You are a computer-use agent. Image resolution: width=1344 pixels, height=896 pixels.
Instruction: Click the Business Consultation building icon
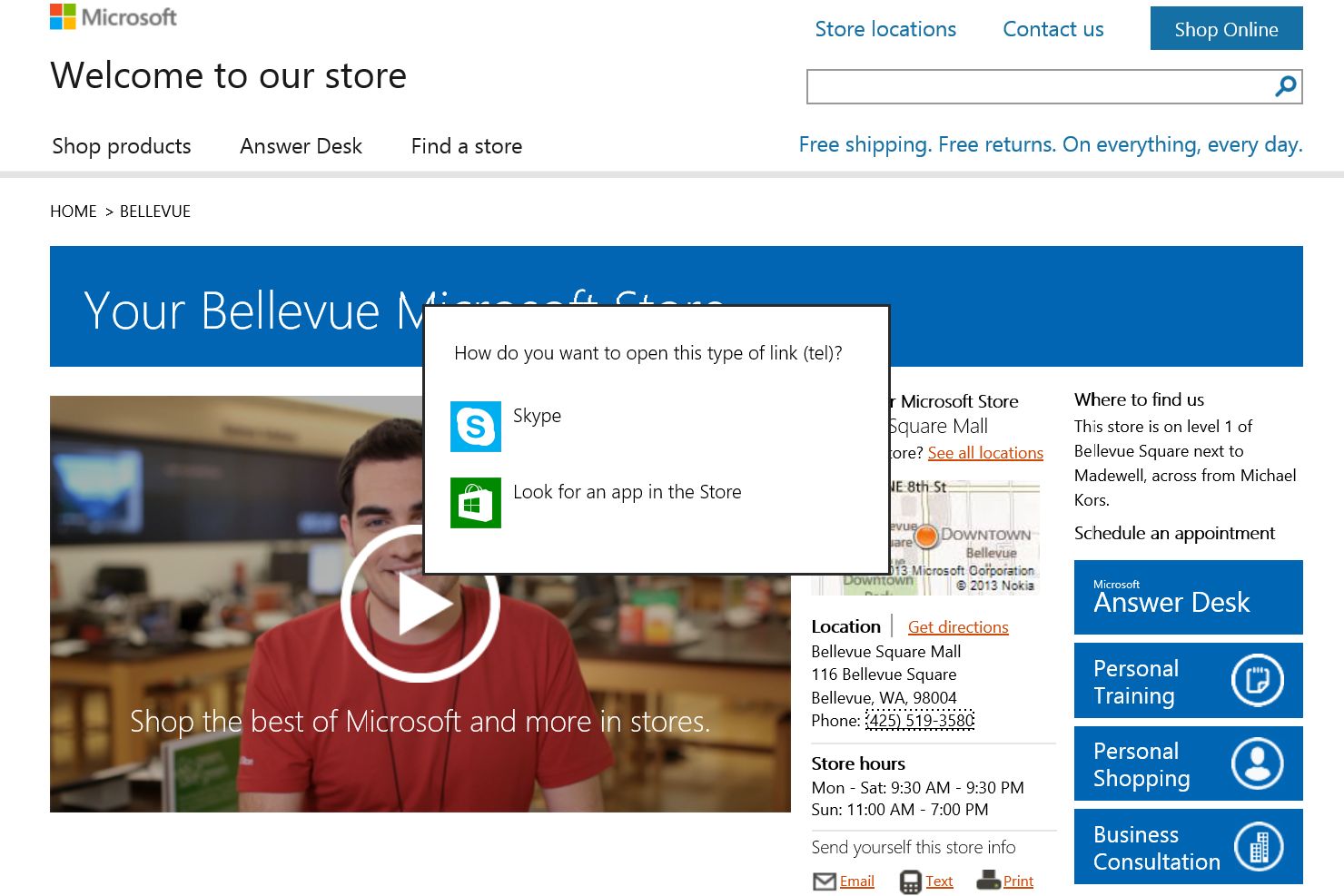1259,847
